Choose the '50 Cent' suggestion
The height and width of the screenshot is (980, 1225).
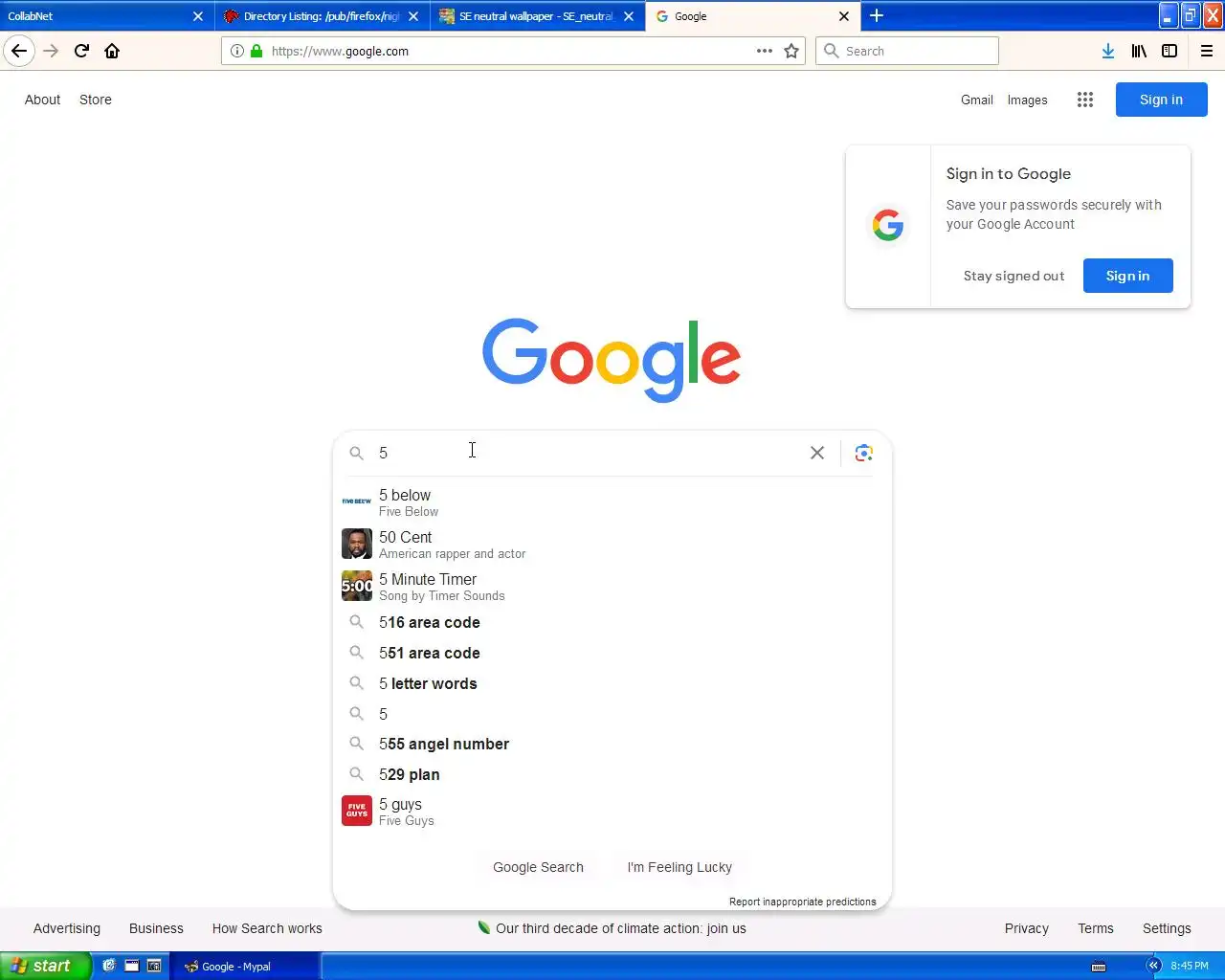point(612,544)
